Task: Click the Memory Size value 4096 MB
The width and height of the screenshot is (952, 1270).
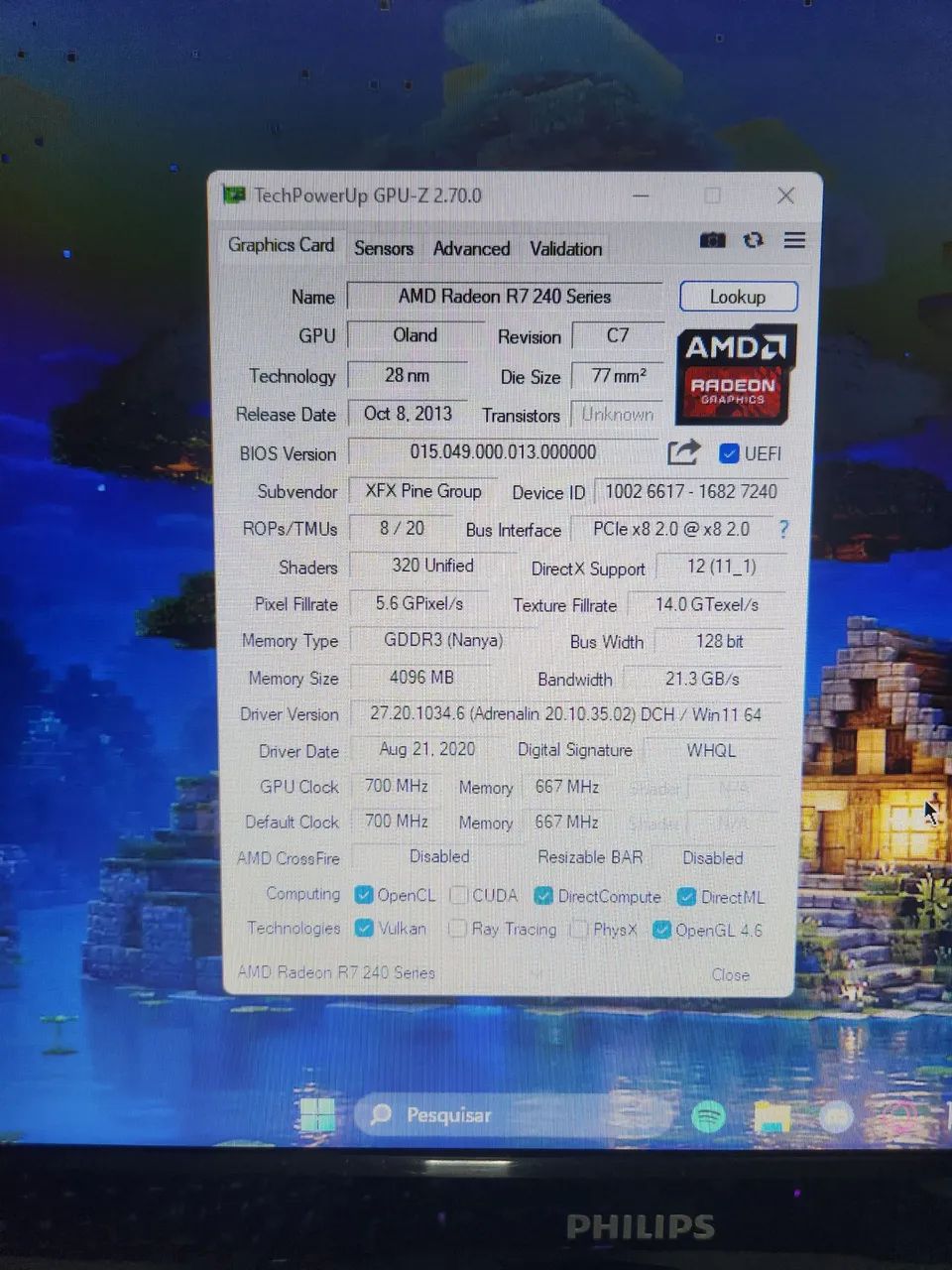Action: pos(421,678)
